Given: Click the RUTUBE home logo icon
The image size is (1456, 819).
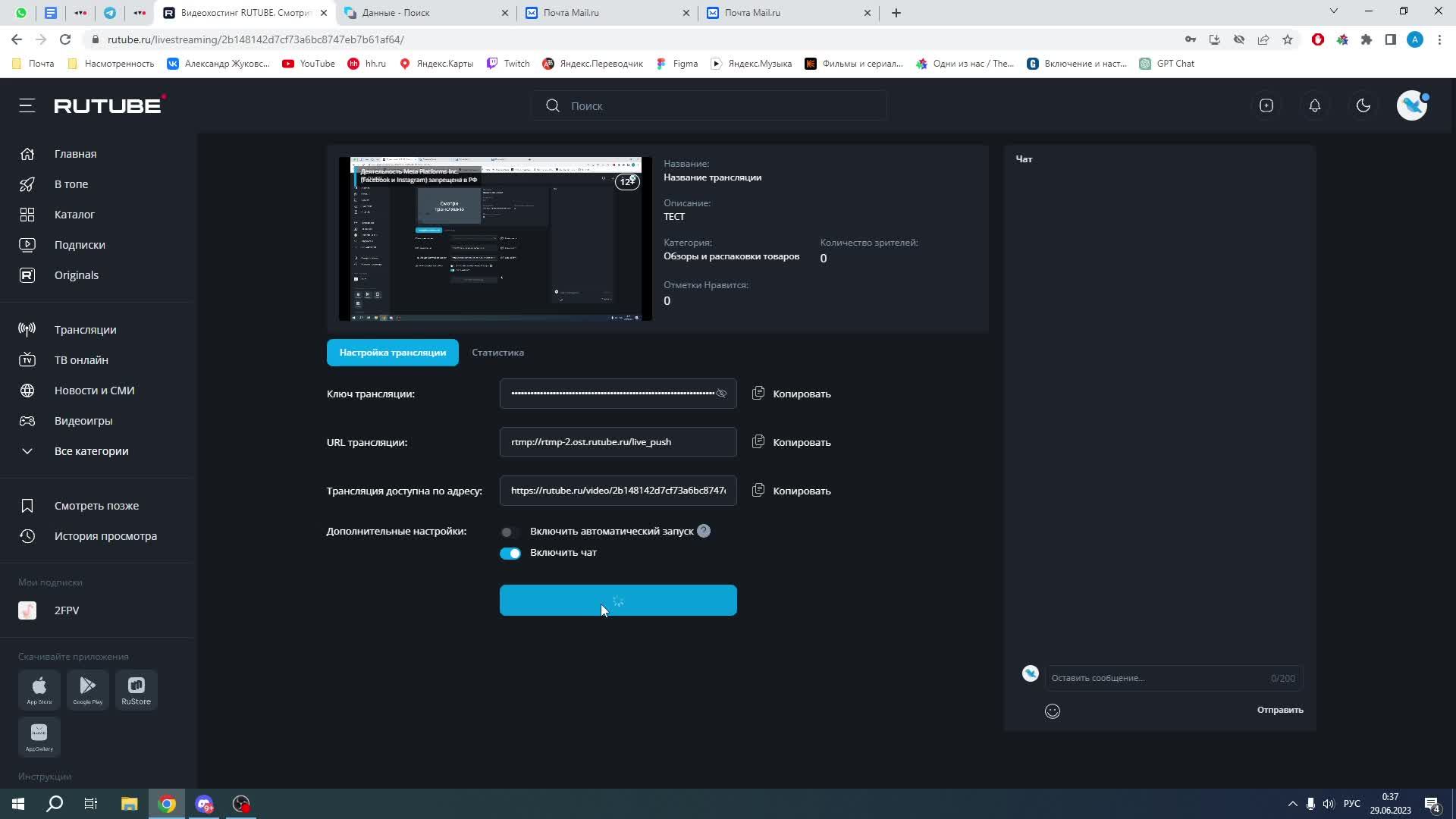Looking at the screenshot, I should coord(109,105).
